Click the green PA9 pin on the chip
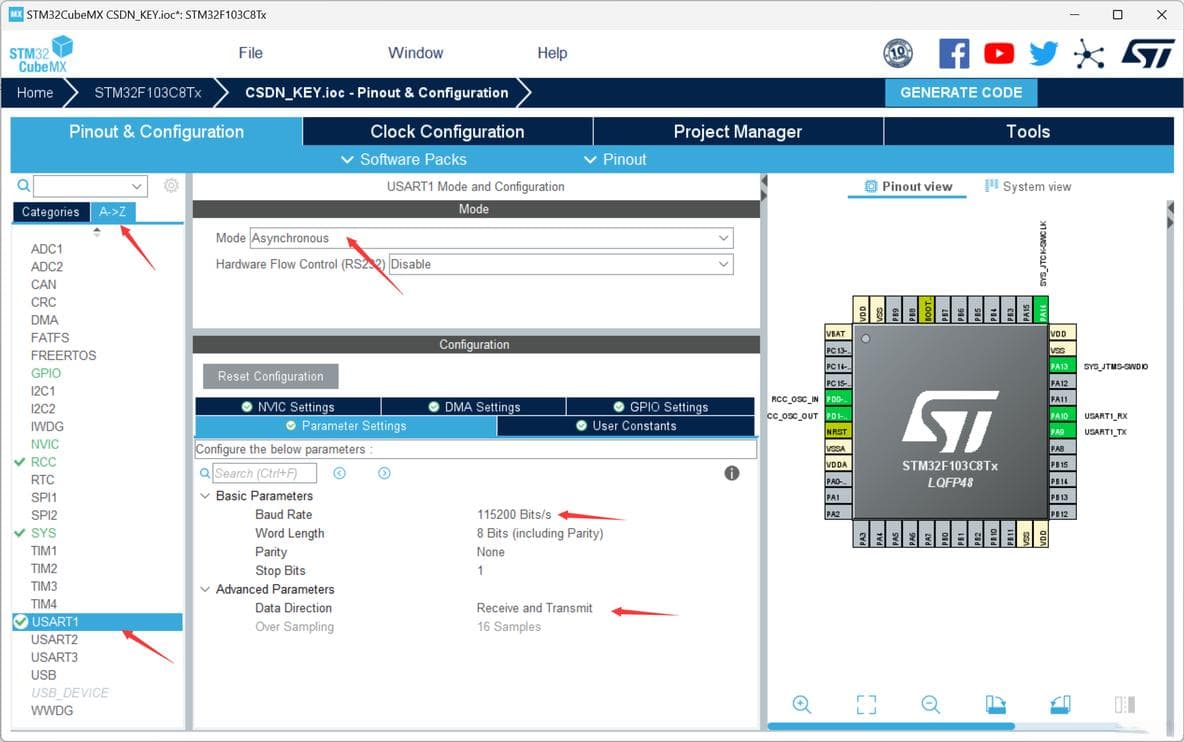Screen dimensions: 1184x742 [1062, 432]
